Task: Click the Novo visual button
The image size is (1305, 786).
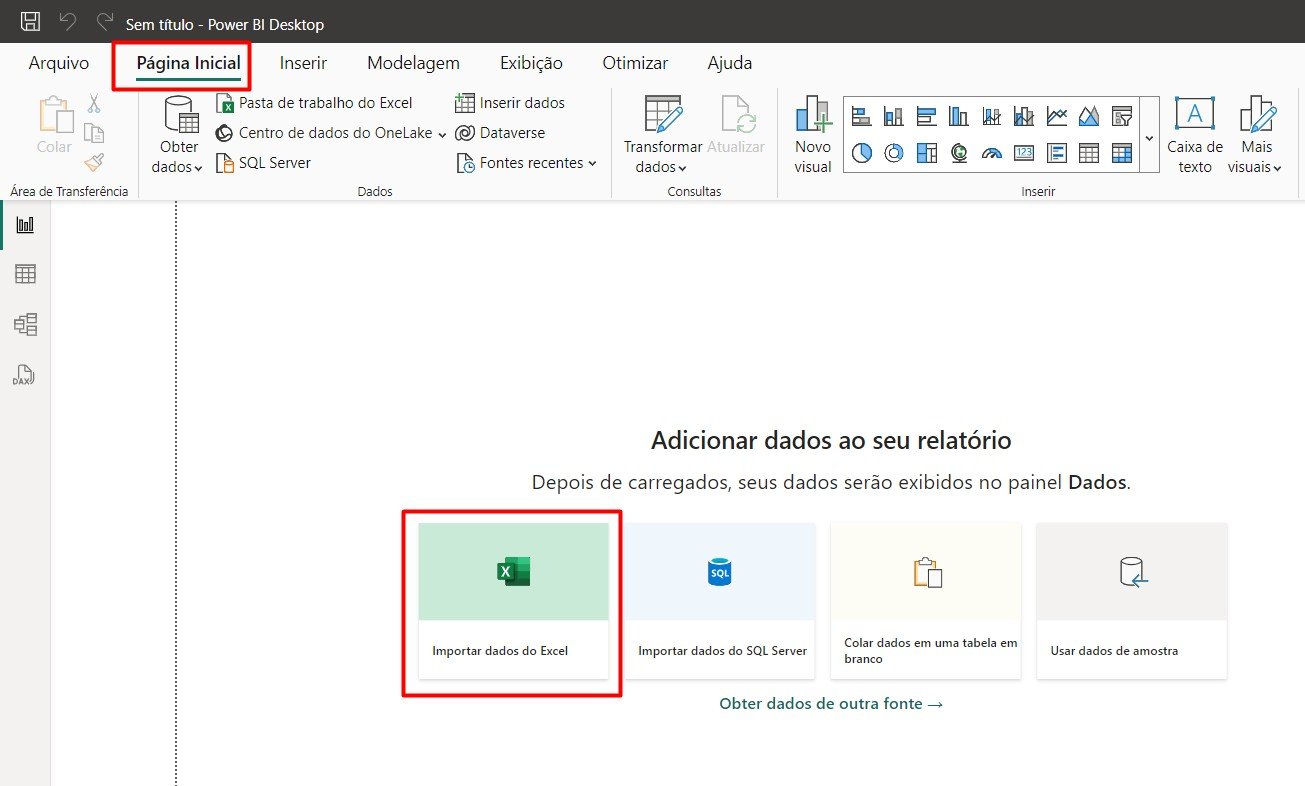Action: point(813,135)
